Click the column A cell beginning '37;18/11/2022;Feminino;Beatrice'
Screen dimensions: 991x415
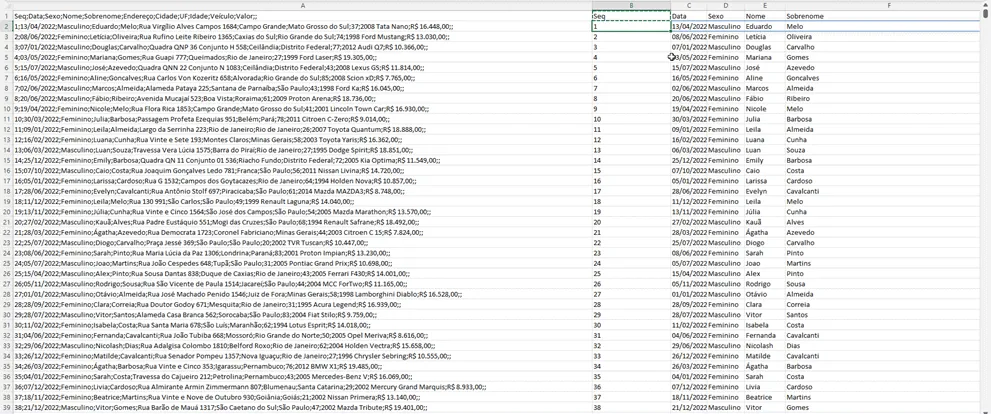point(302,397)
